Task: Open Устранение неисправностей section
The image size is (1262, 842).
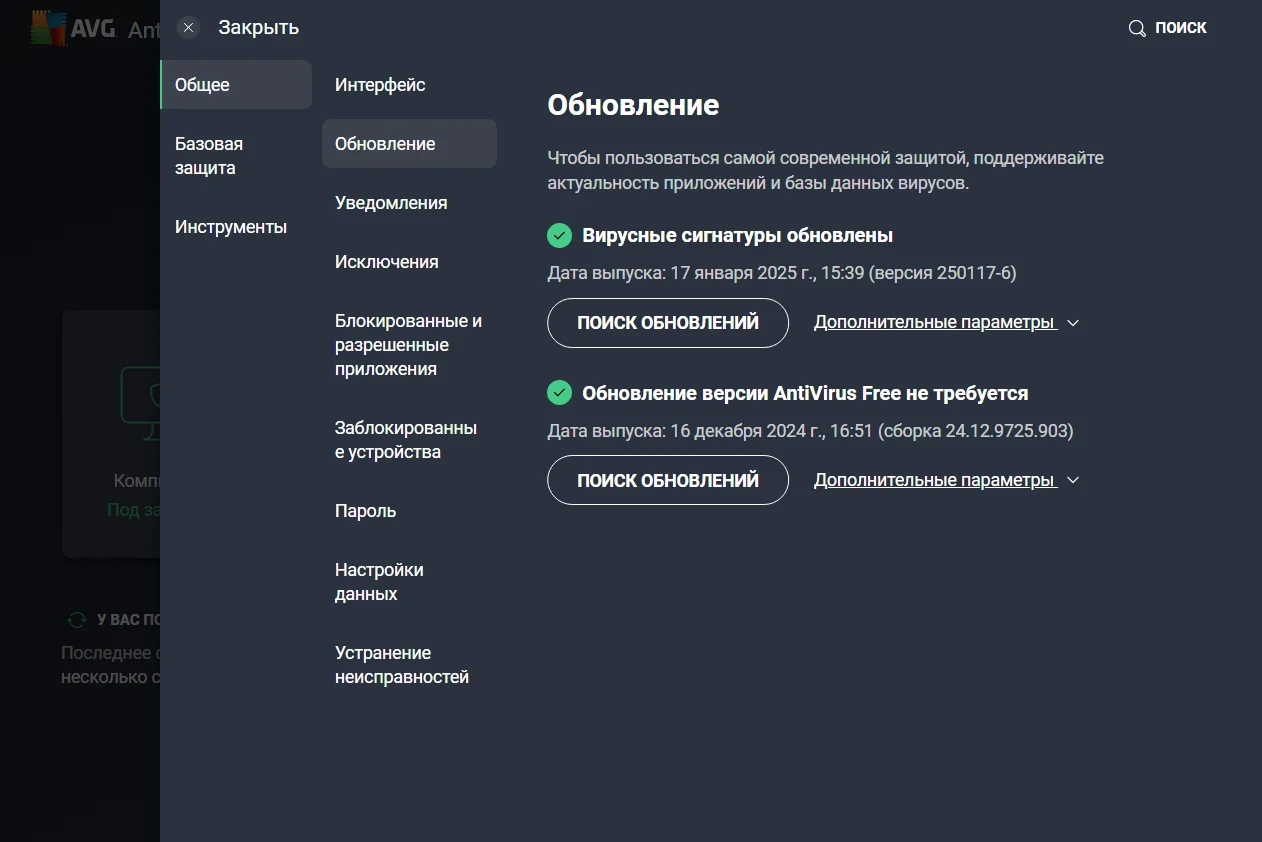Action: (402, 665)
